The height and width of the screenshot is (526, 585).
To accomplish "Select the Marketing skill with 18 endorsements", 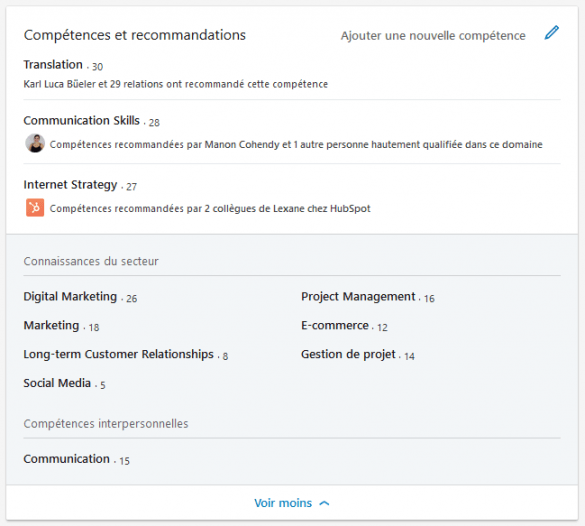I will (x=51, y=325).
